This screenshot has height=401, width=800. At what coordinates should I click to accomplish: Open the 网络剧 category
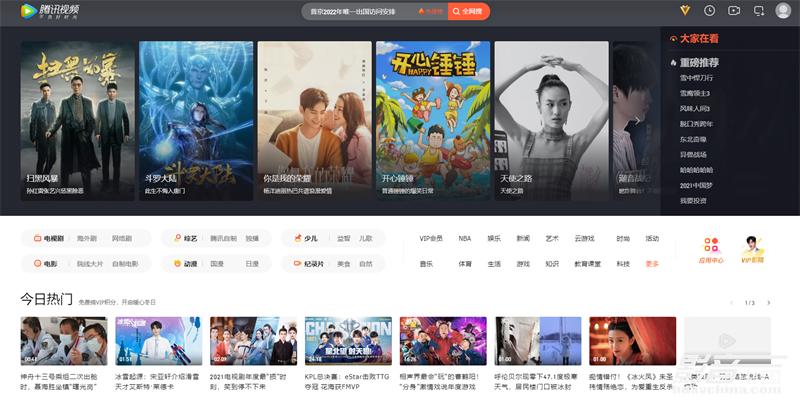pos(121,238)
